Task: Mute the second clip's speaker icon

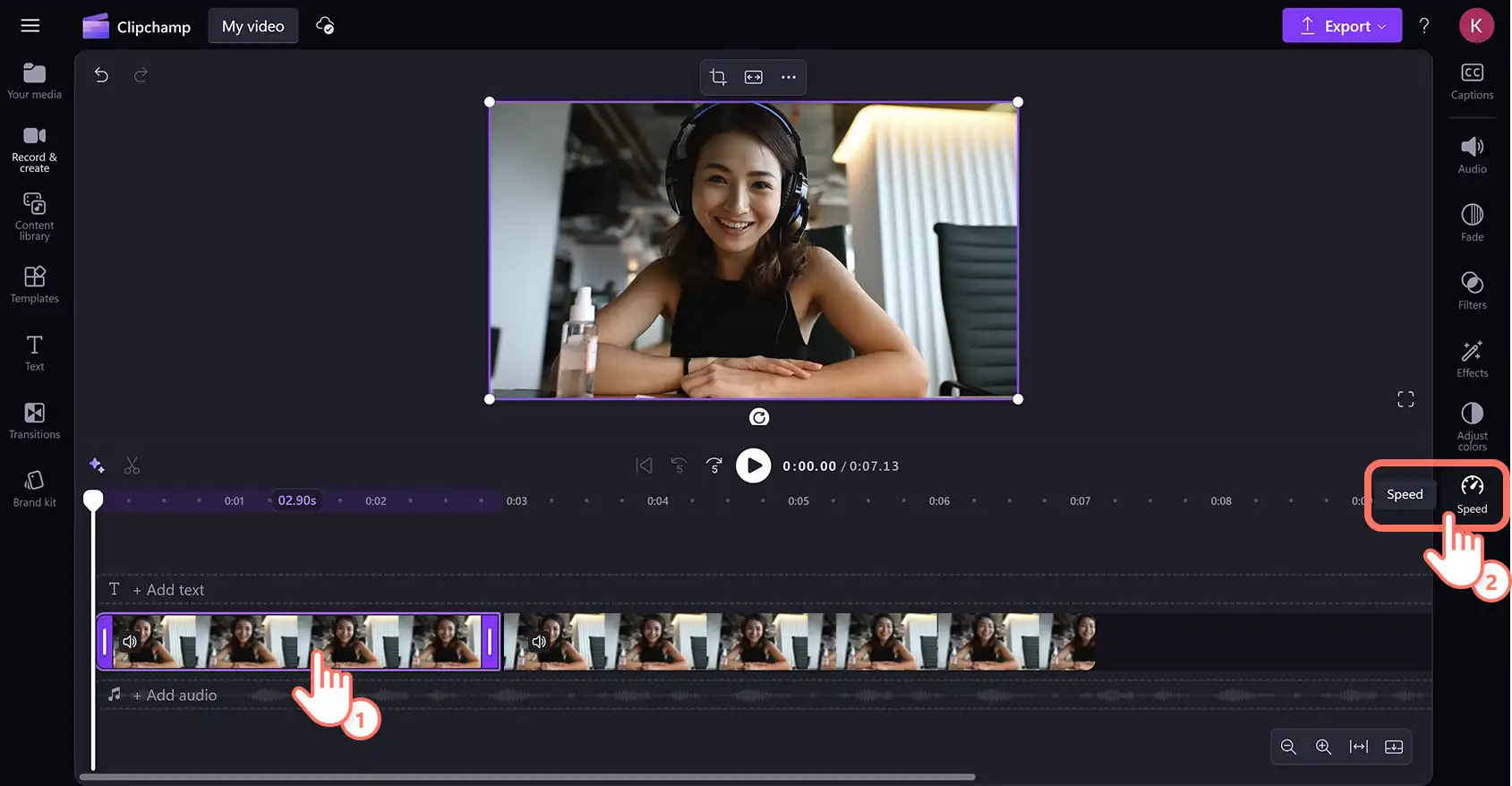Action: pyautogui.click(x=539, y=641)
